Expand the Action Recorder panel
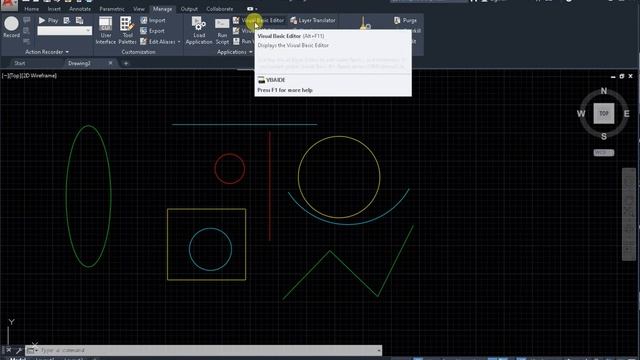Image resolution: width=640 pixels, height=360 pixels. click(47, 52)
